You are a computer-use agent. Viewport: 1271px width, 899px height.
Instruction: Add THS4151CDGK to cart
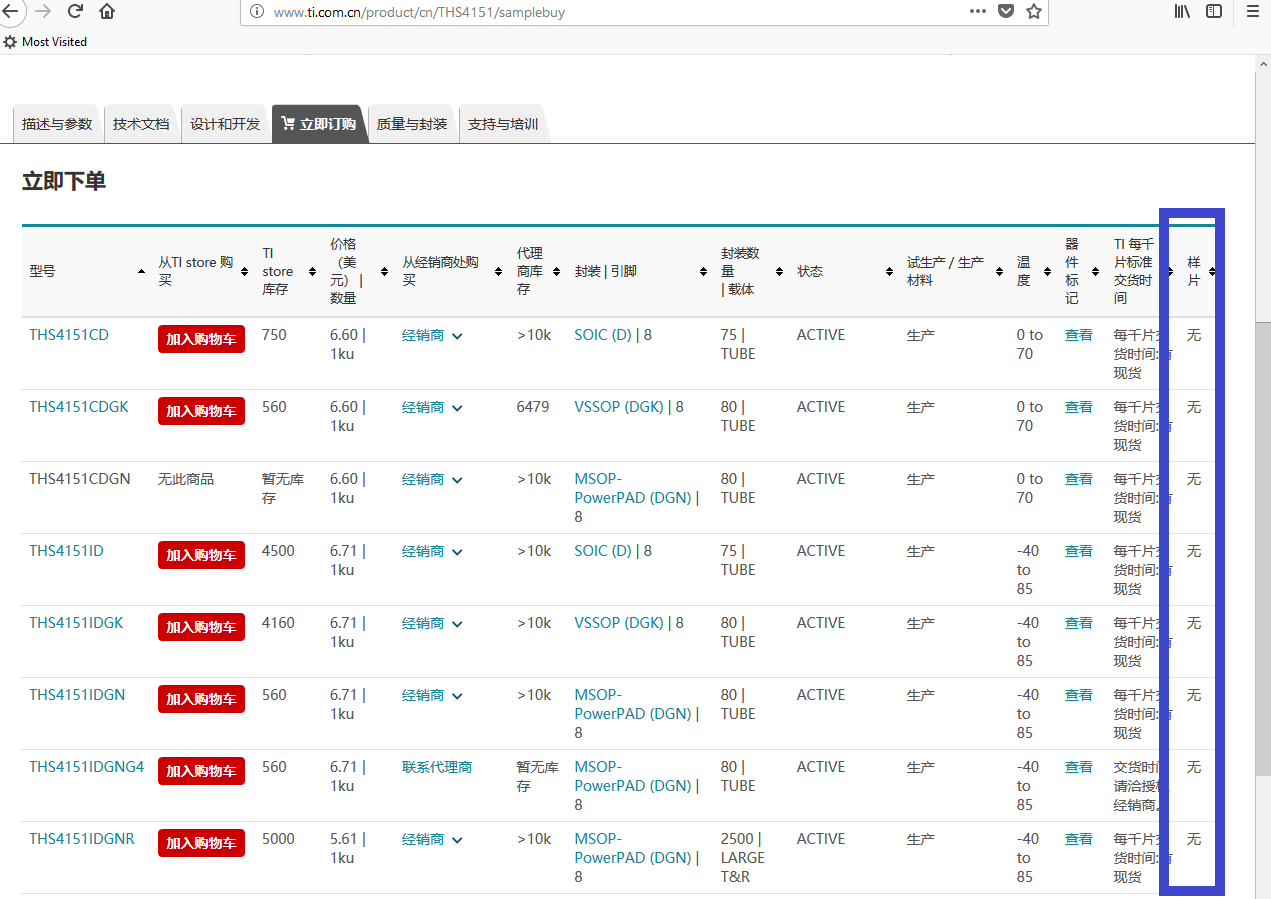pyautogui.click(x=201, y=411)
